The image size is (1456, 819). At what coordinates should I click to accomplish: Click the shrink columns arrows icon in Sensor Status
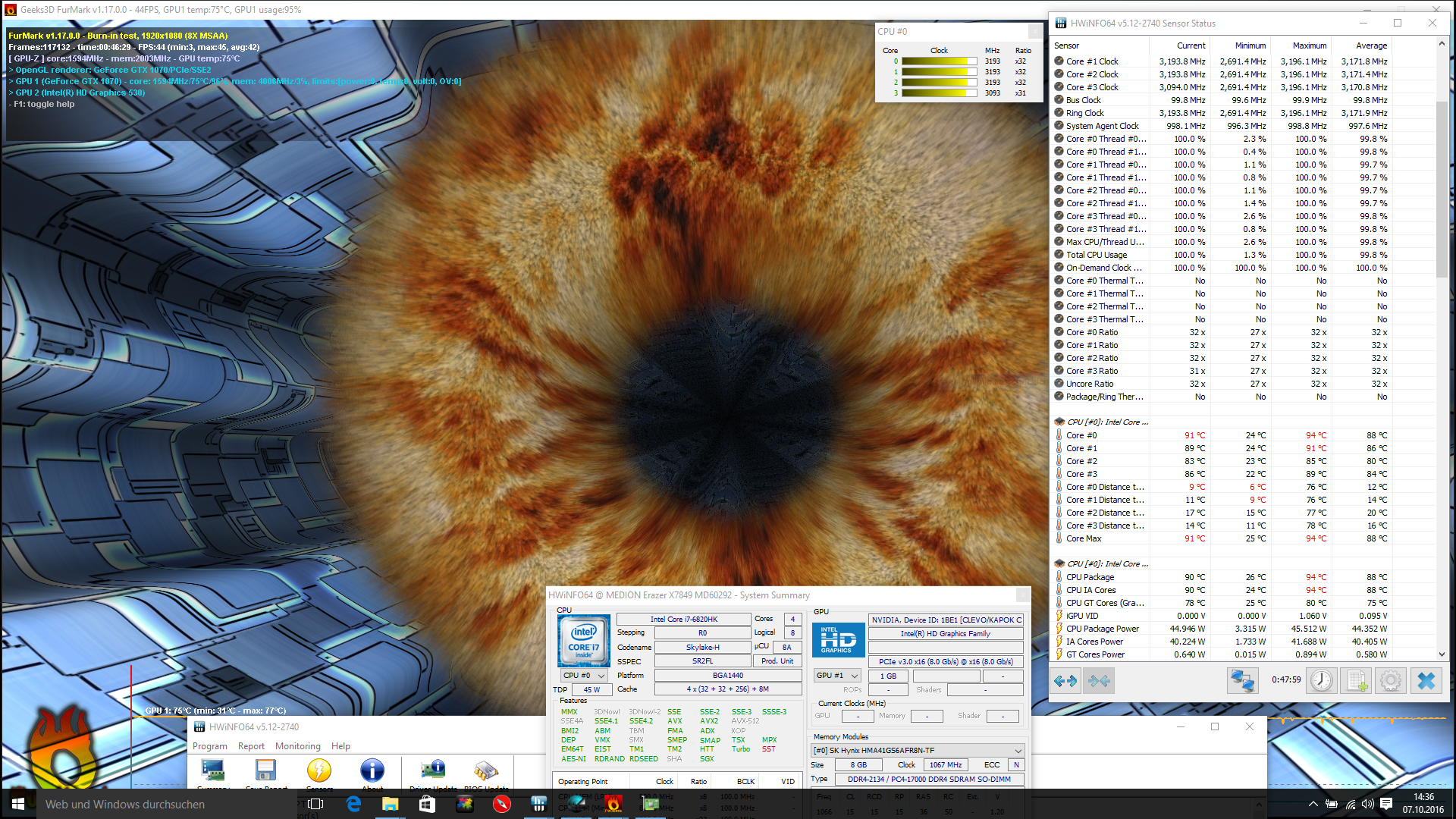pos(1099,680)
